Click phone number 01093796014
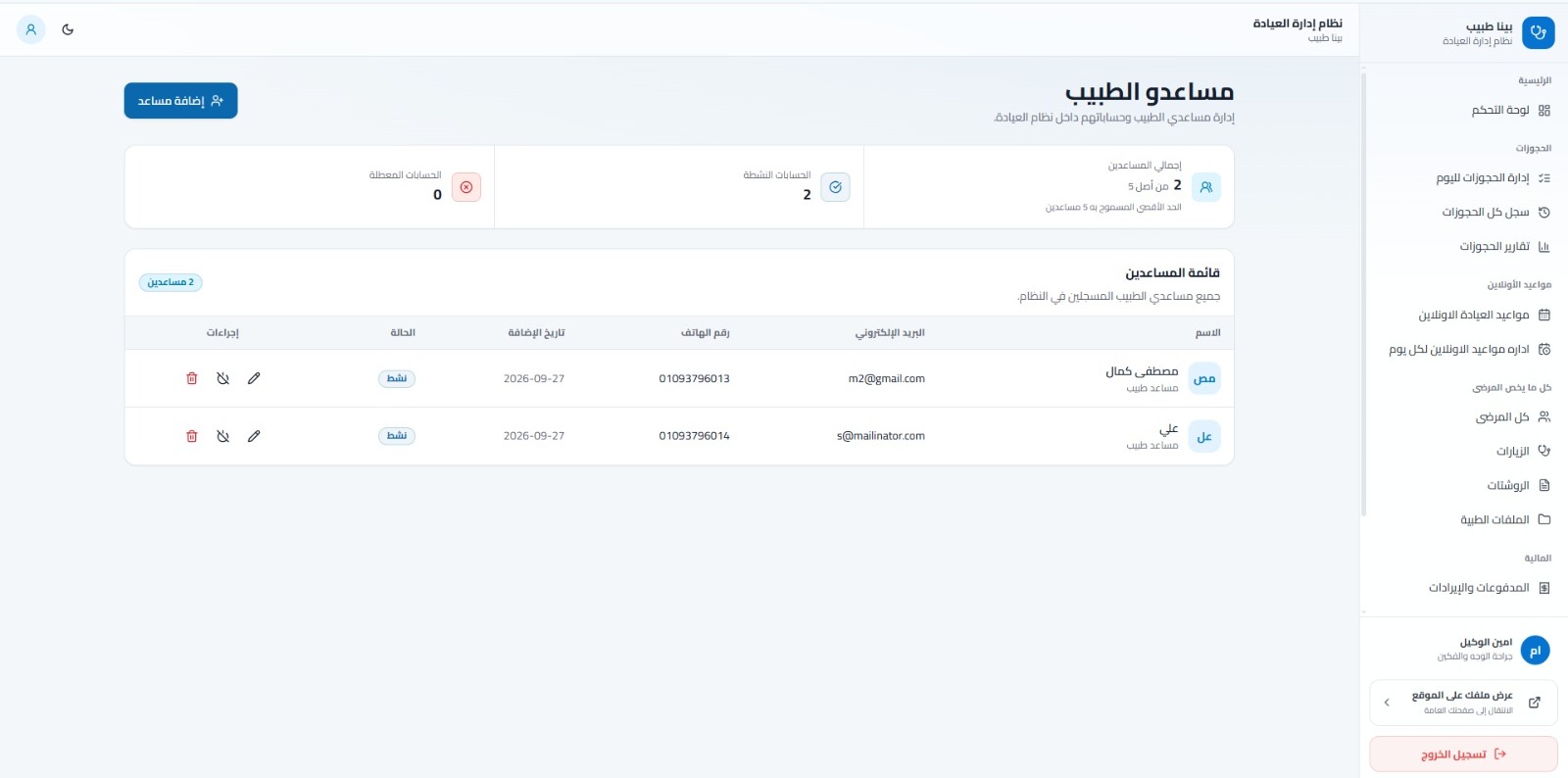 694,436
